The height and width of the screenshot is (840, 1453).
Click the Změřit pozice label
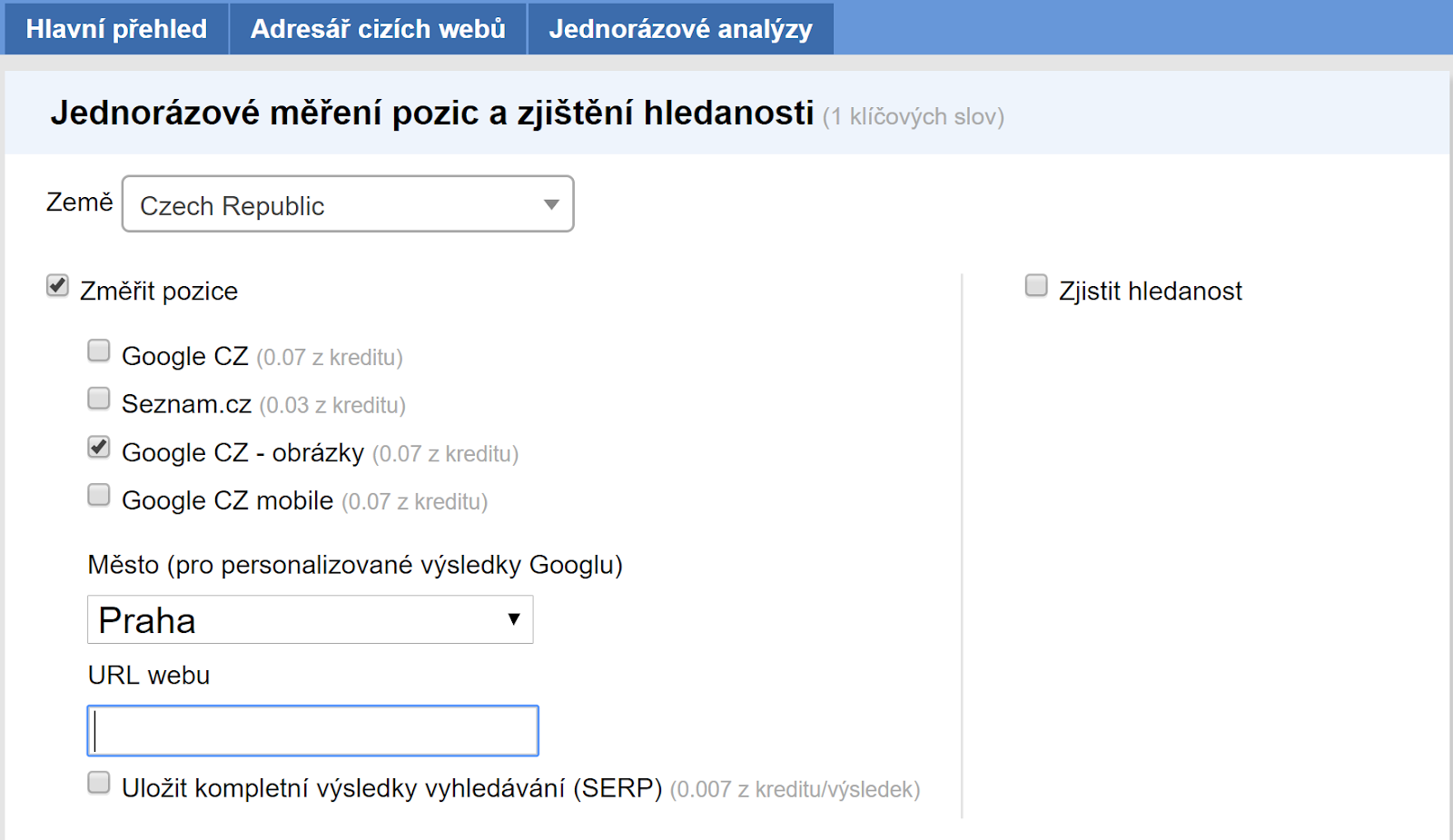(159, 291)
